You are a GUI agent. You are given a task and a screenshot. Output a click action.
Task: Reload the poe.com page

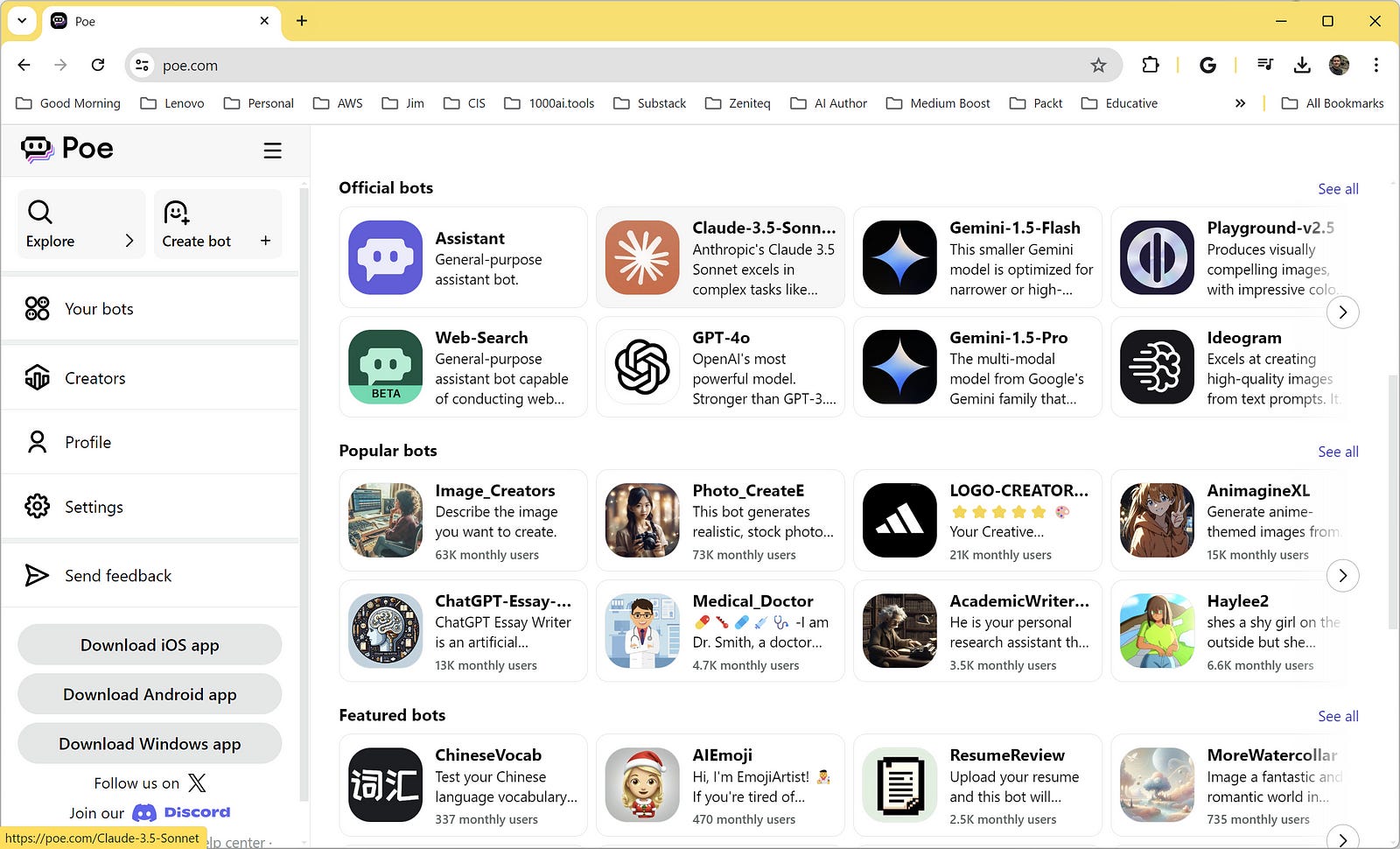click(x=98, y=65)
